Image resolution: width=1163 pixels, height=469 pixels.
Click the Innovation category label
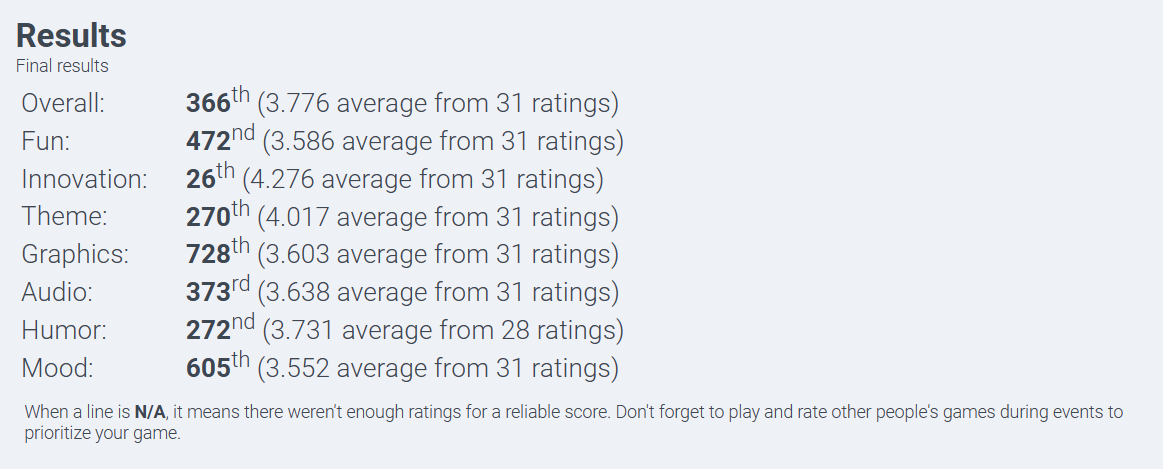click(x=85, y=179)
